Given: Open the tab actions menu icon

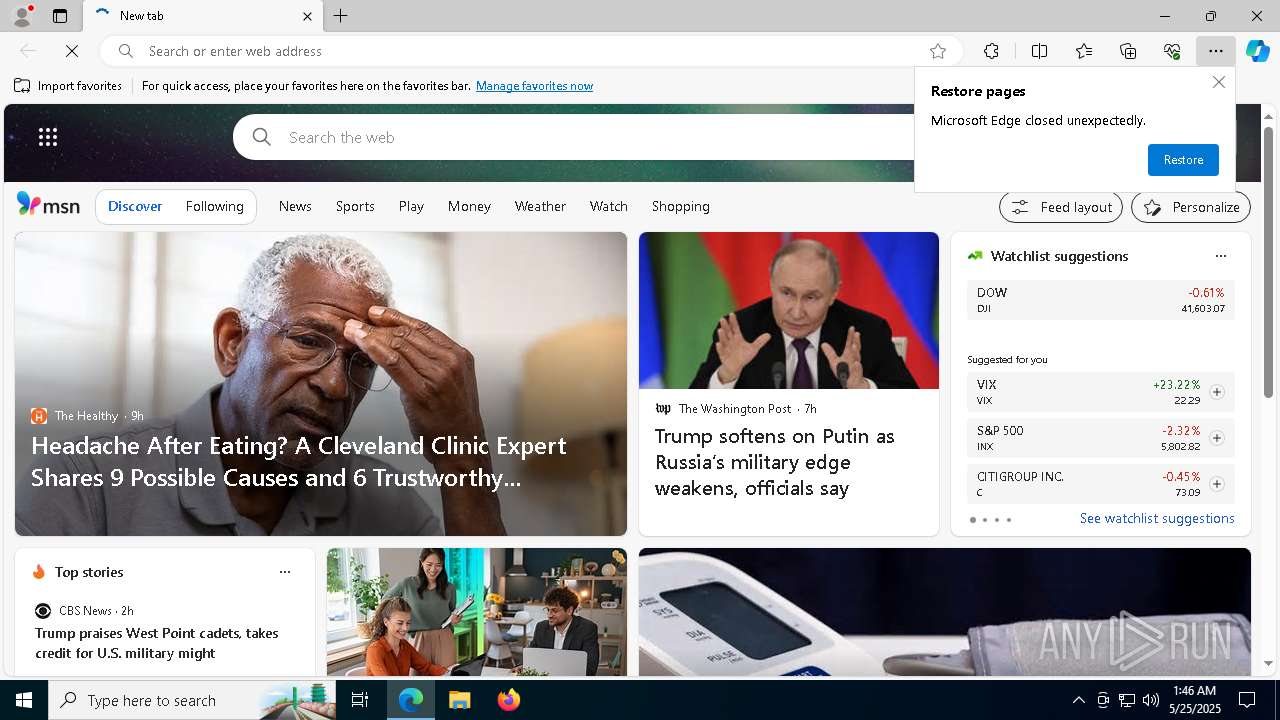Looking at the screenshot, I should (60, 16).
